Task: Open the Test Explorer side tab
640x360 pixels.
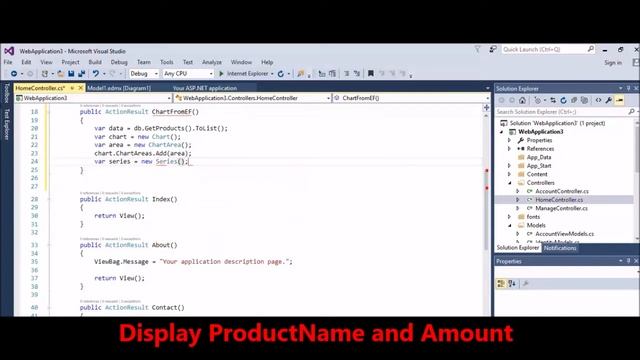Action: (7, 124)
